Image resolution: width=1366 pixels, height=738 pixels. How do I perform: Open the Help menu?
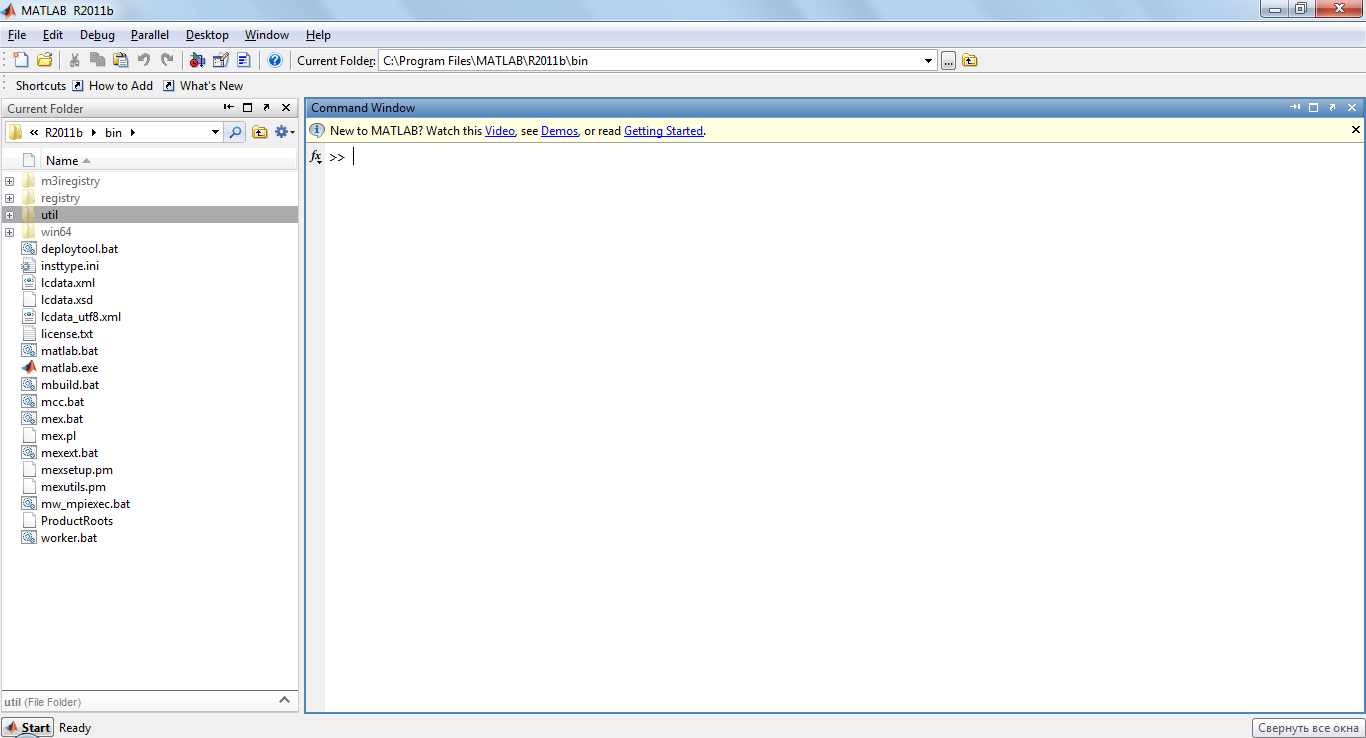(318, 35)
